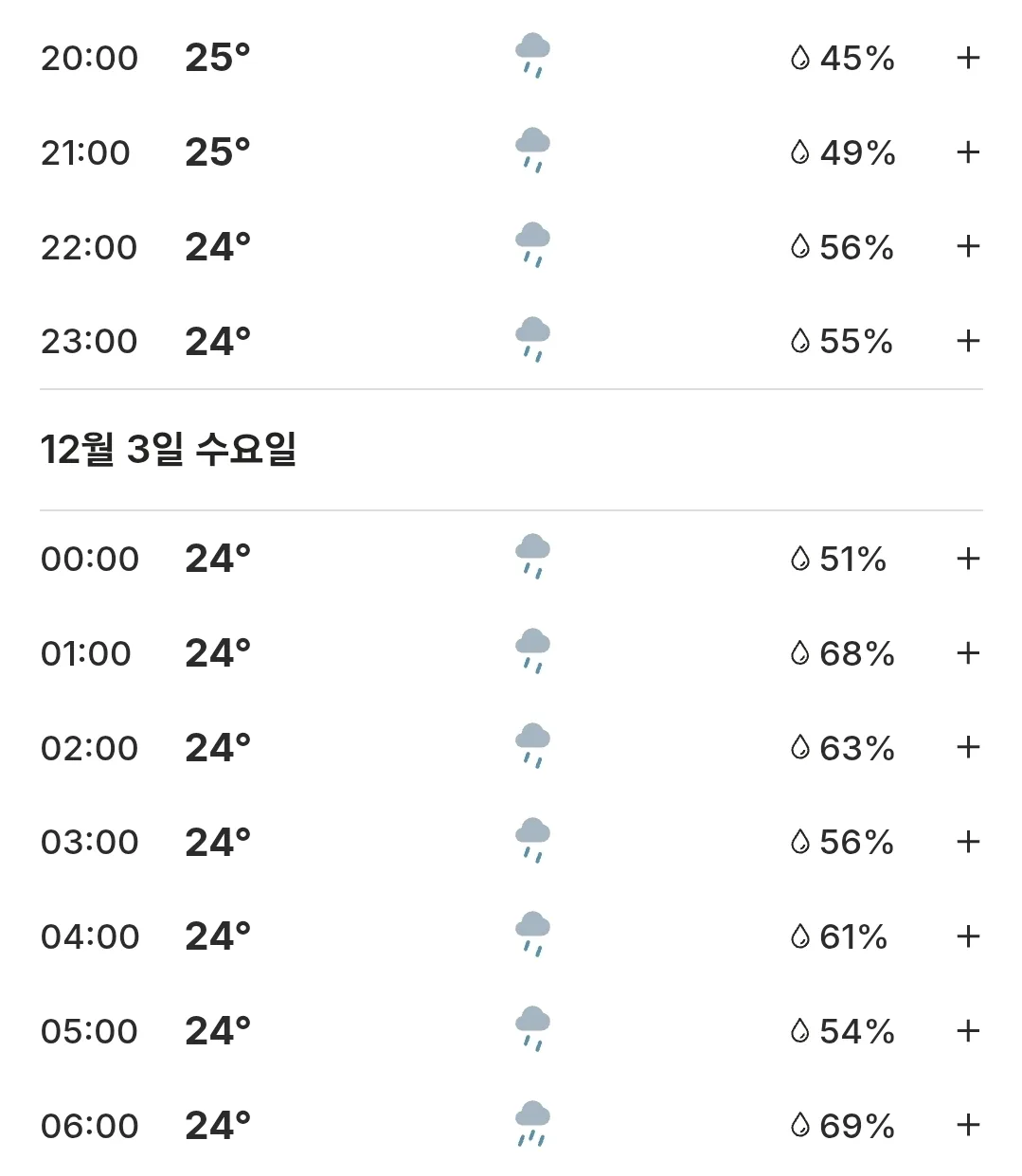The height and width of the screenshot is (1176, 1022).
Task: Click the 61% precipitation value at 04:00
Action: [x=853, y=936]
